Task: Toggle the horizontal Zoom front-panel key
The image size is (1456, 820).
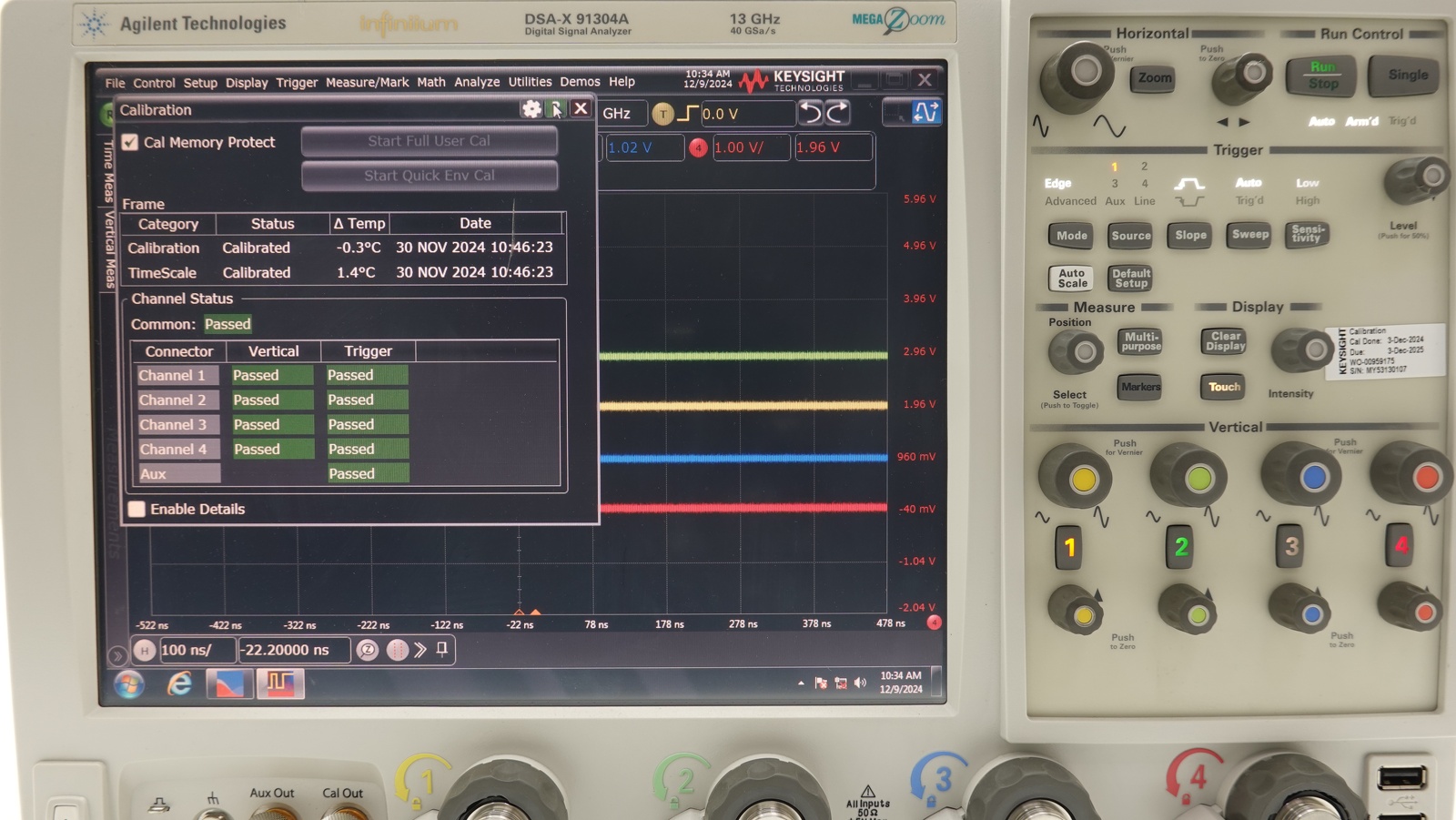Action: click(1154, 78)
